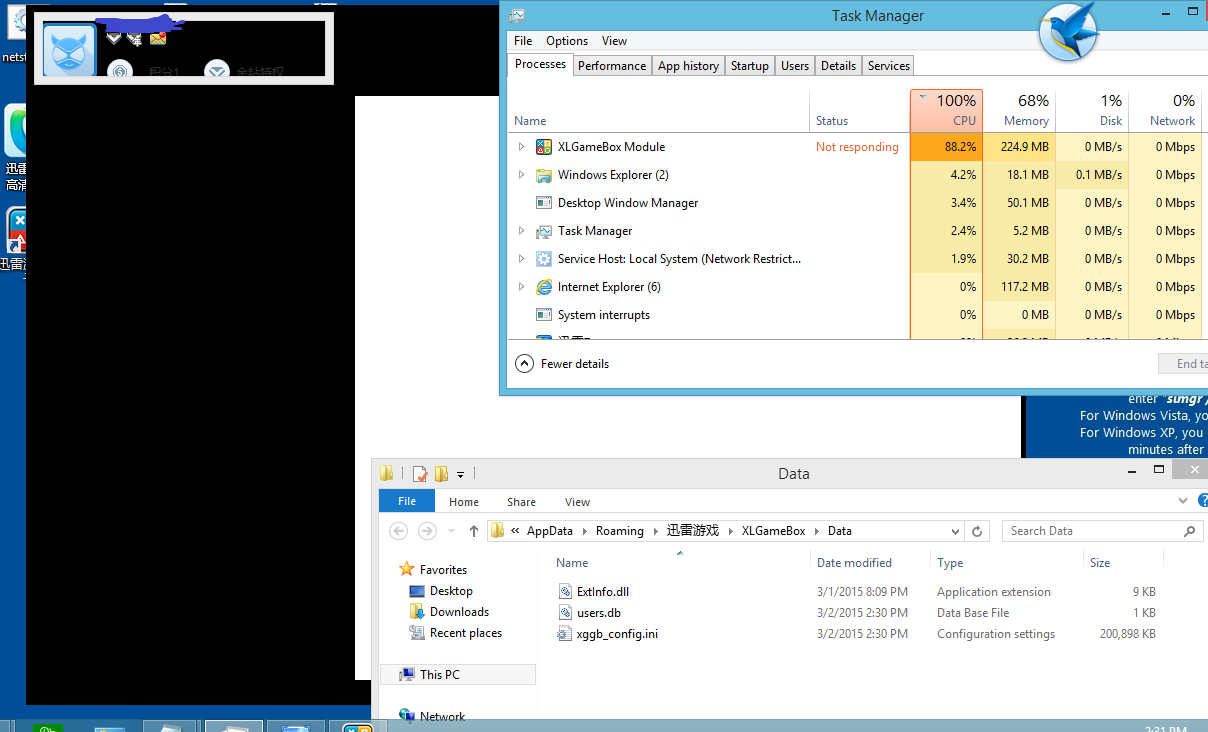Open Task Manager Options menu
Viewport: 1208px width, 732px height.
[567, 41]
